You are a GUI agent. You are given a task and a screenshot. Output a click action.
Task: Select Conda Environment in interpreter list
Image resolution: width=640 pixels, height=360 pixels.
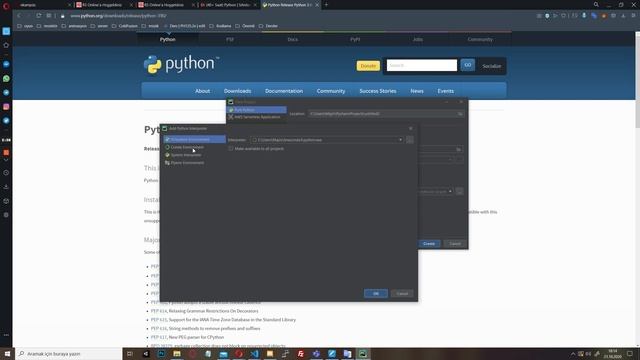[x=187, y=147]
